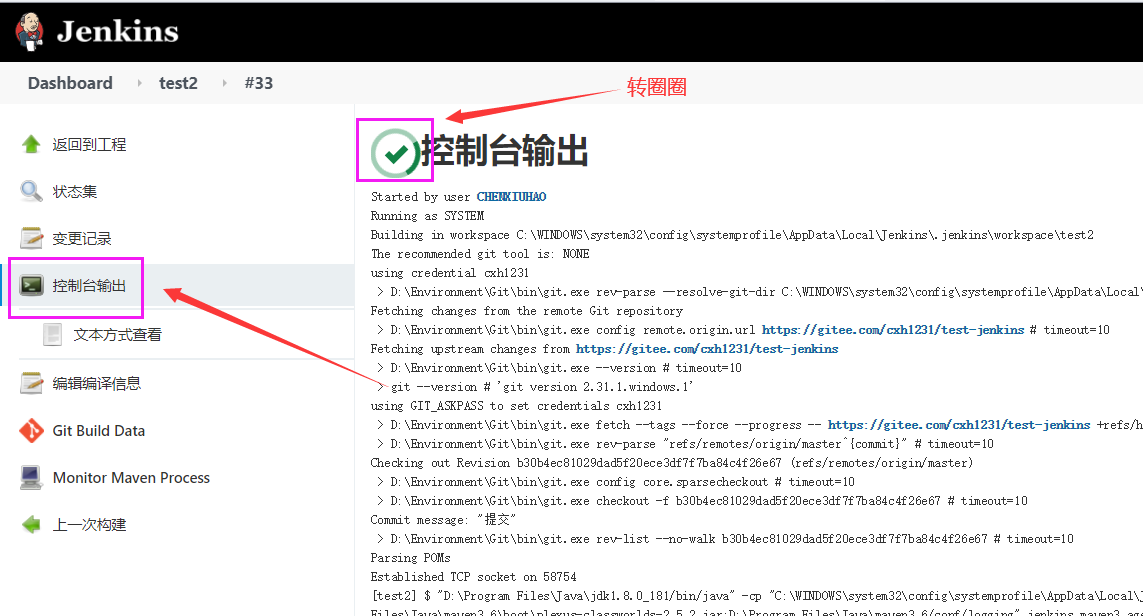Expand the arrow after test2 breadcrumb
The height and width of the screenshot is (616, 1143).
225,83
